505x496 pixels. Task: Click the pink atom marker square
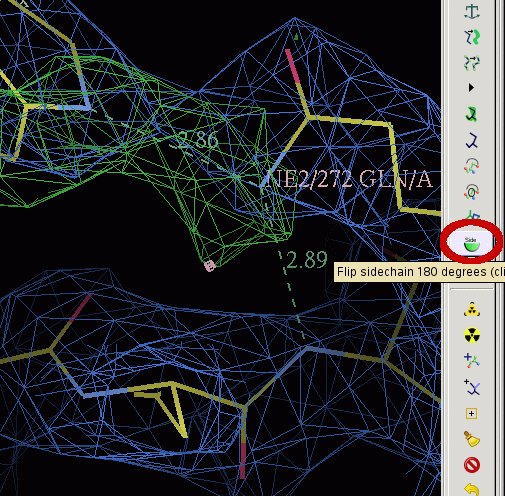click(x=210, y=266)
